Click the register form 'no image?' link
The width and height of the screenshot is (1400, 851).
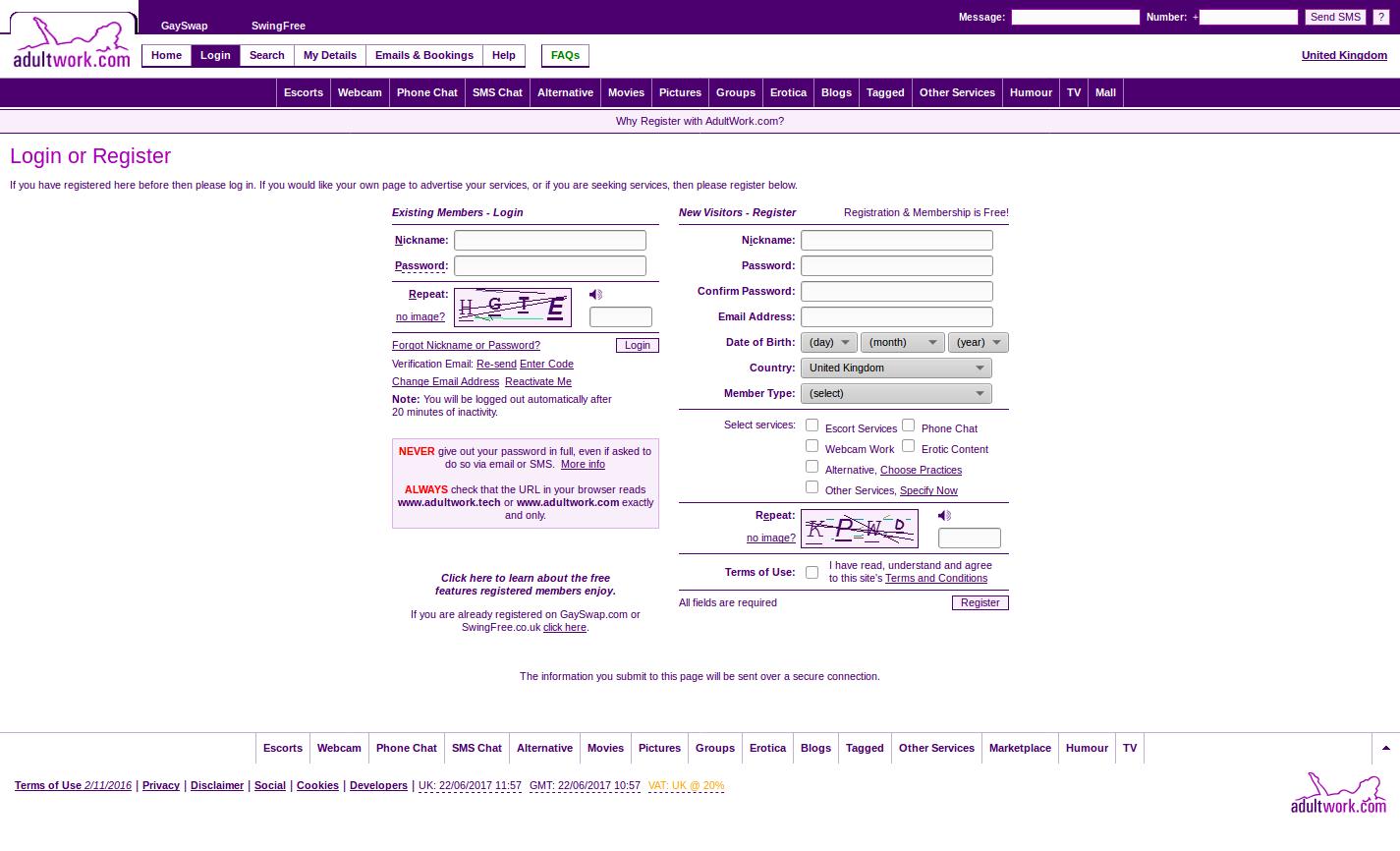(771, 538)
